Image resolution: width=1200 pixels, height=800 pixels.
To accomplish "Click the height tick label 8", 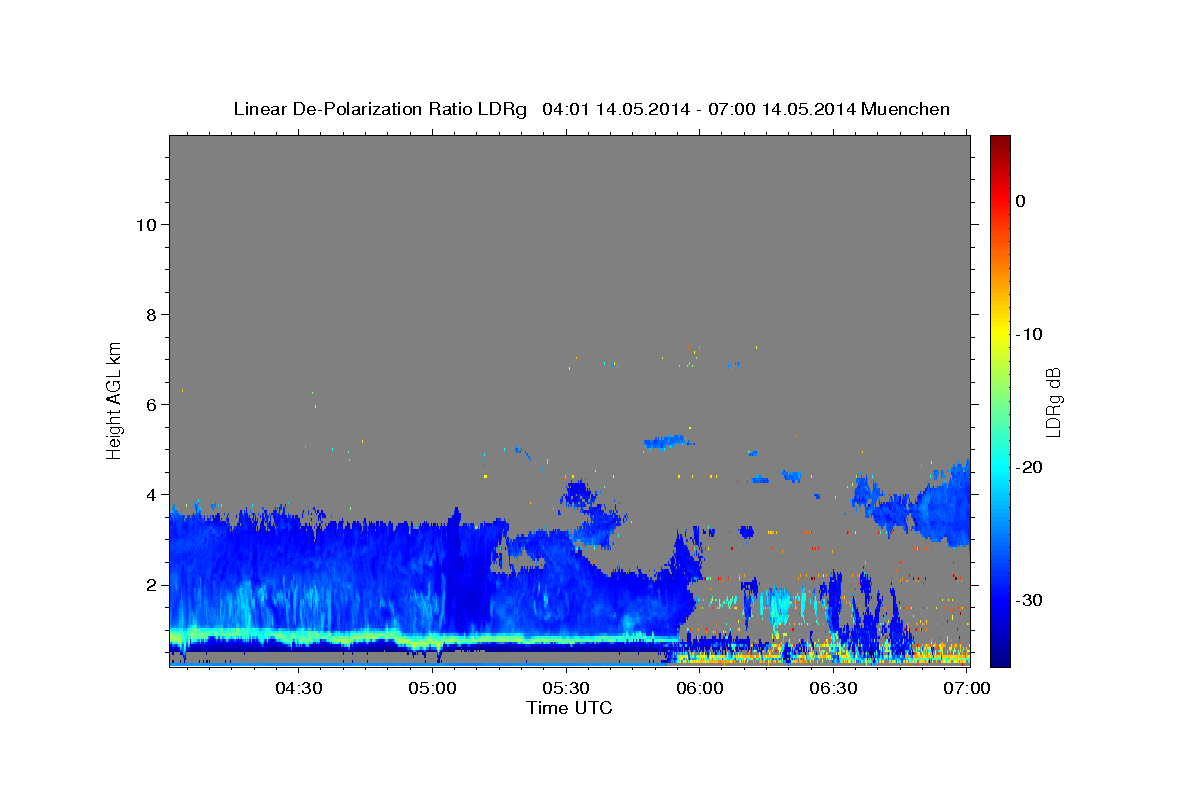I will [153, 315].
